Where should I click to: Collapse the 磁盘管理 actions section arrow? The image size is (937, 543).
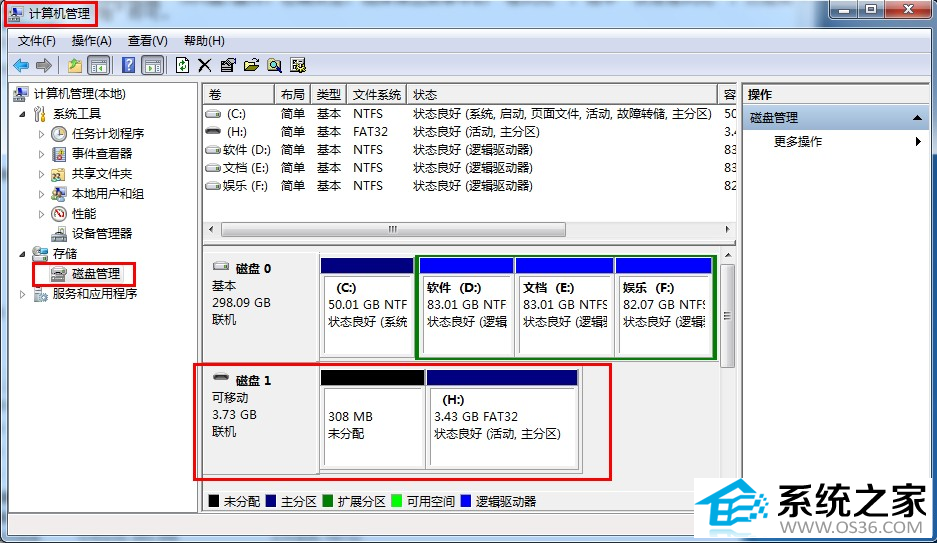(x=917, y=118)
